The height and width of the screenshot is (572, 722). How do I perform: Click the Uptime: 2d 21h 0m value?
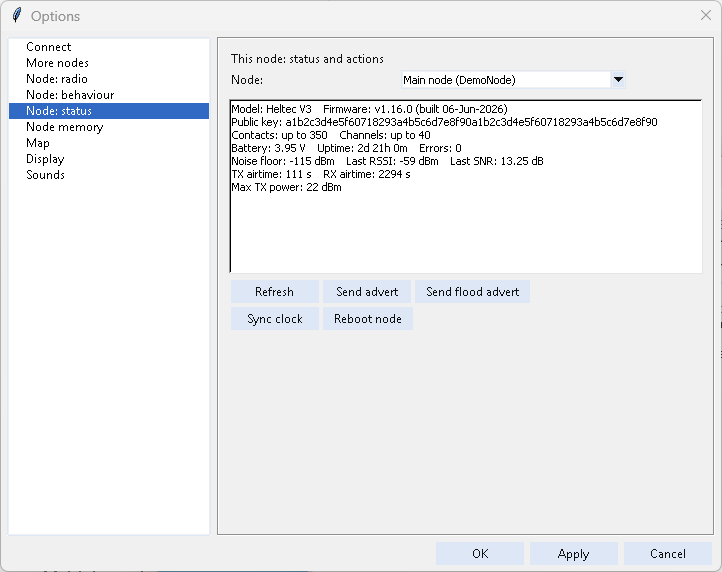pyautogui.click(x=362, y=148)
